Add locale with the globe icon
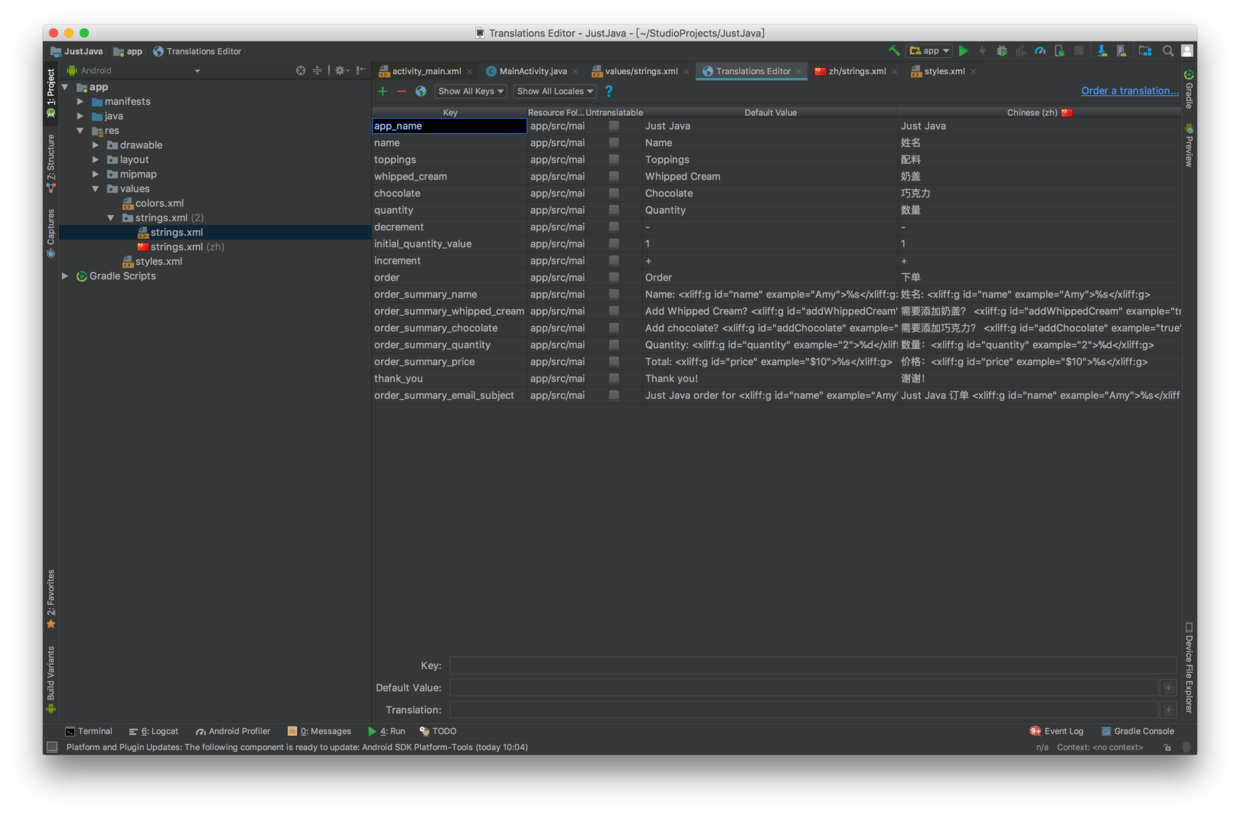 click(x=421, y=91)
